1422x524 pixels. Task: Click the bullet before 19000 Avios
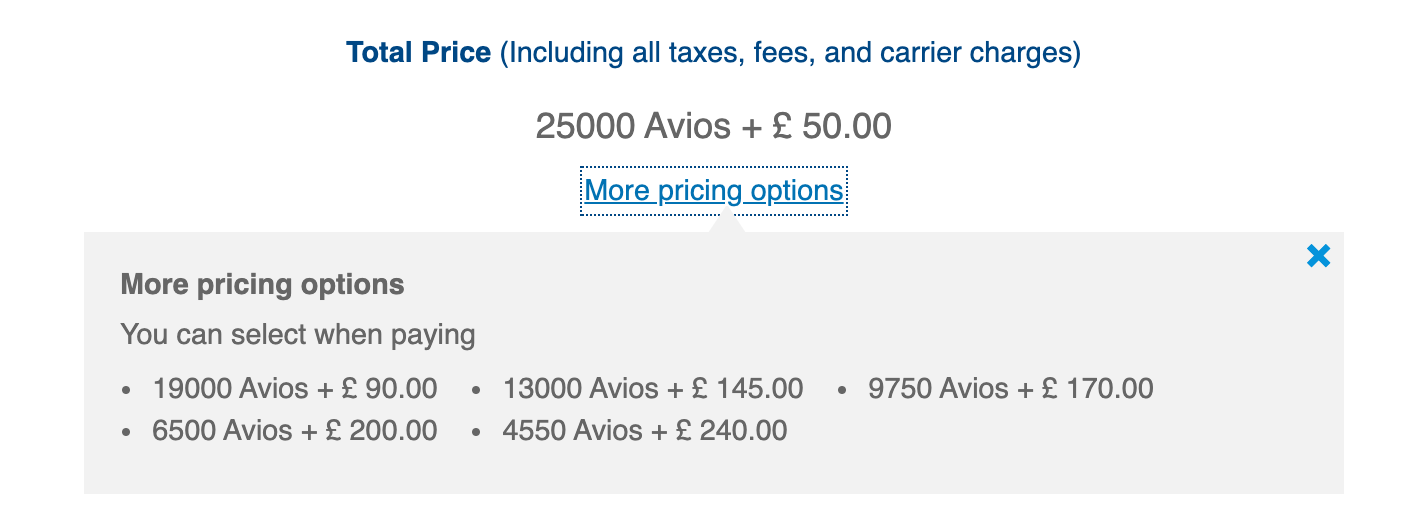(x=126, y=390)
